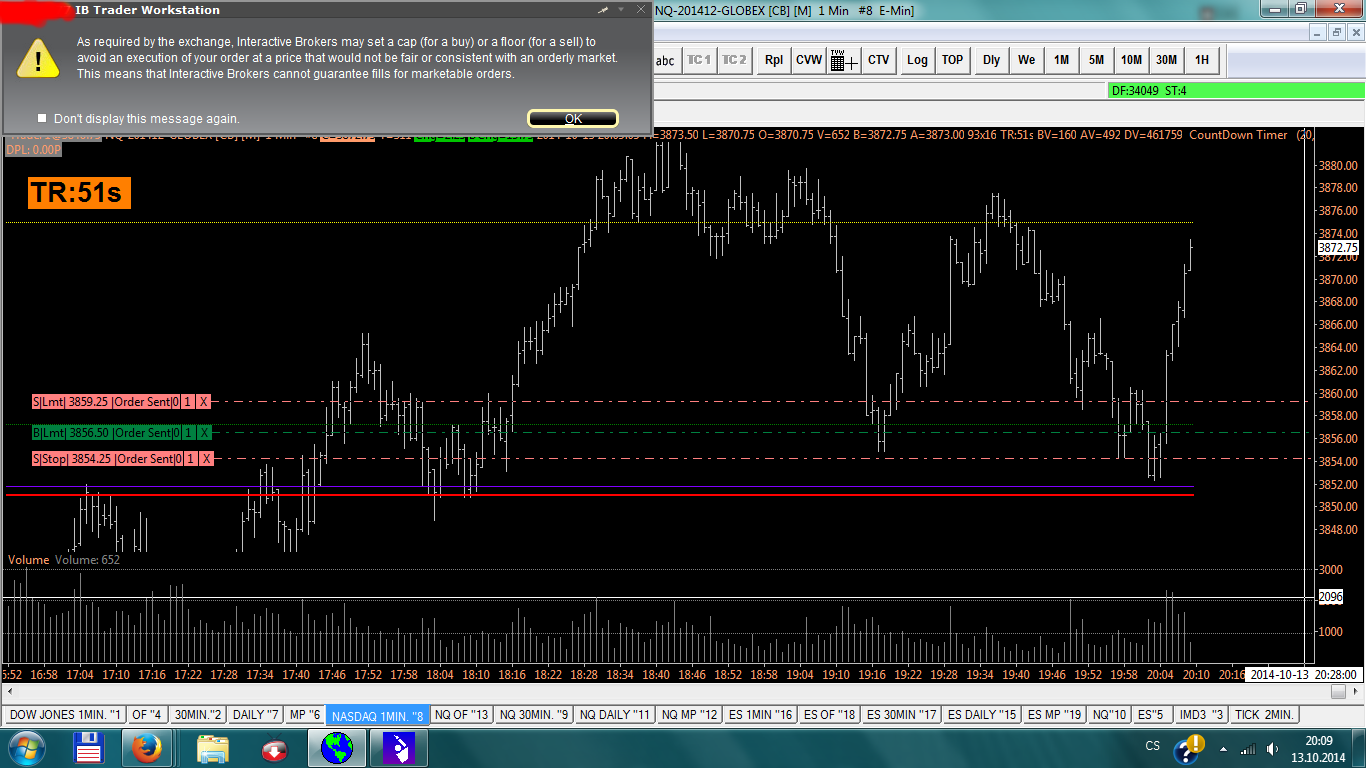The image size is (1366, 768).
Task: Open the blue-purple taskbar application icon
Action: point(399,748)
